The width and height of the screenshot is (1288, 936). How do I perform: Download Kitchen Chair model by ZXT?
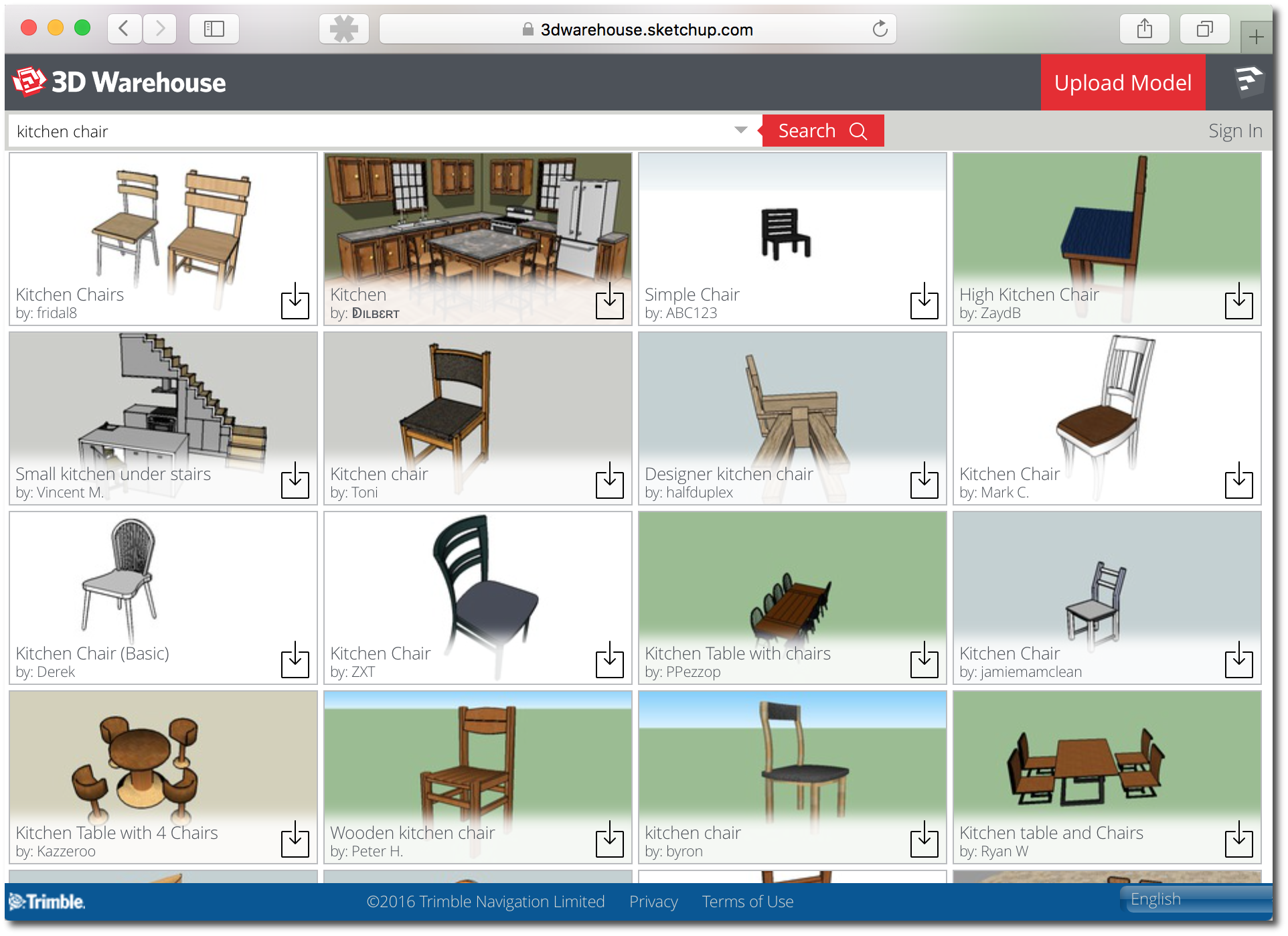pyautogui.click(x=609, y=660)
